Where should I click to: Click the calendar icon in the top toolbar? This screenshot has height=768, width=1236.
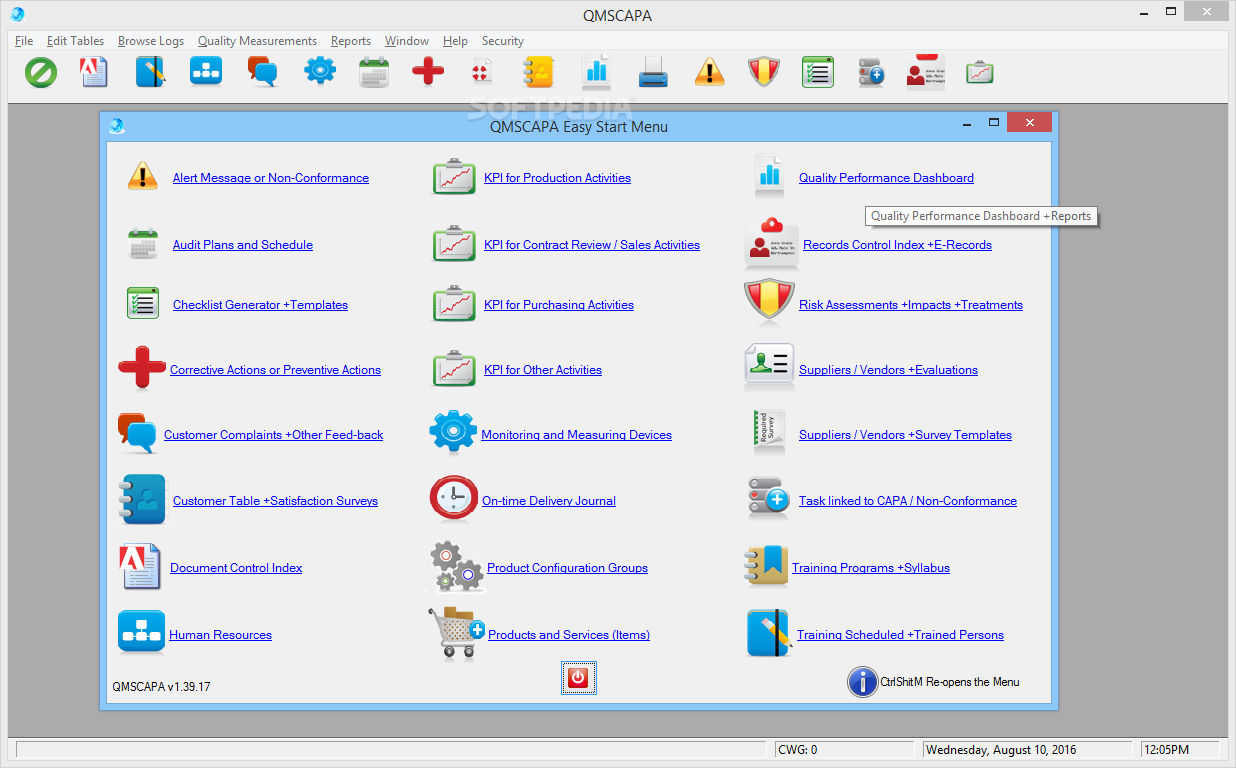[374, 73]
